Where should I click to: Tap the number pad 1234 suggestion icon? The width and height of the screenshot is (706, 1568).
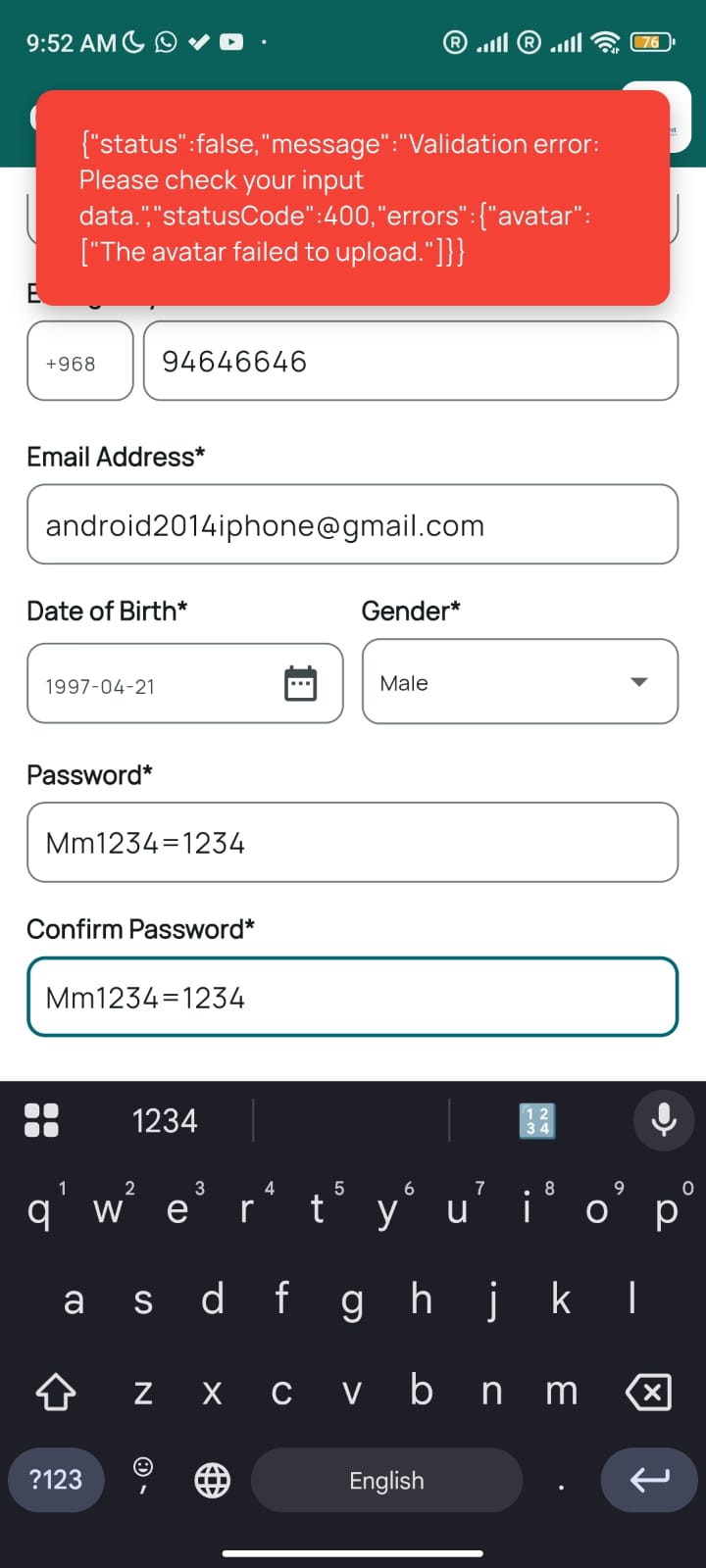point(536,1120)
